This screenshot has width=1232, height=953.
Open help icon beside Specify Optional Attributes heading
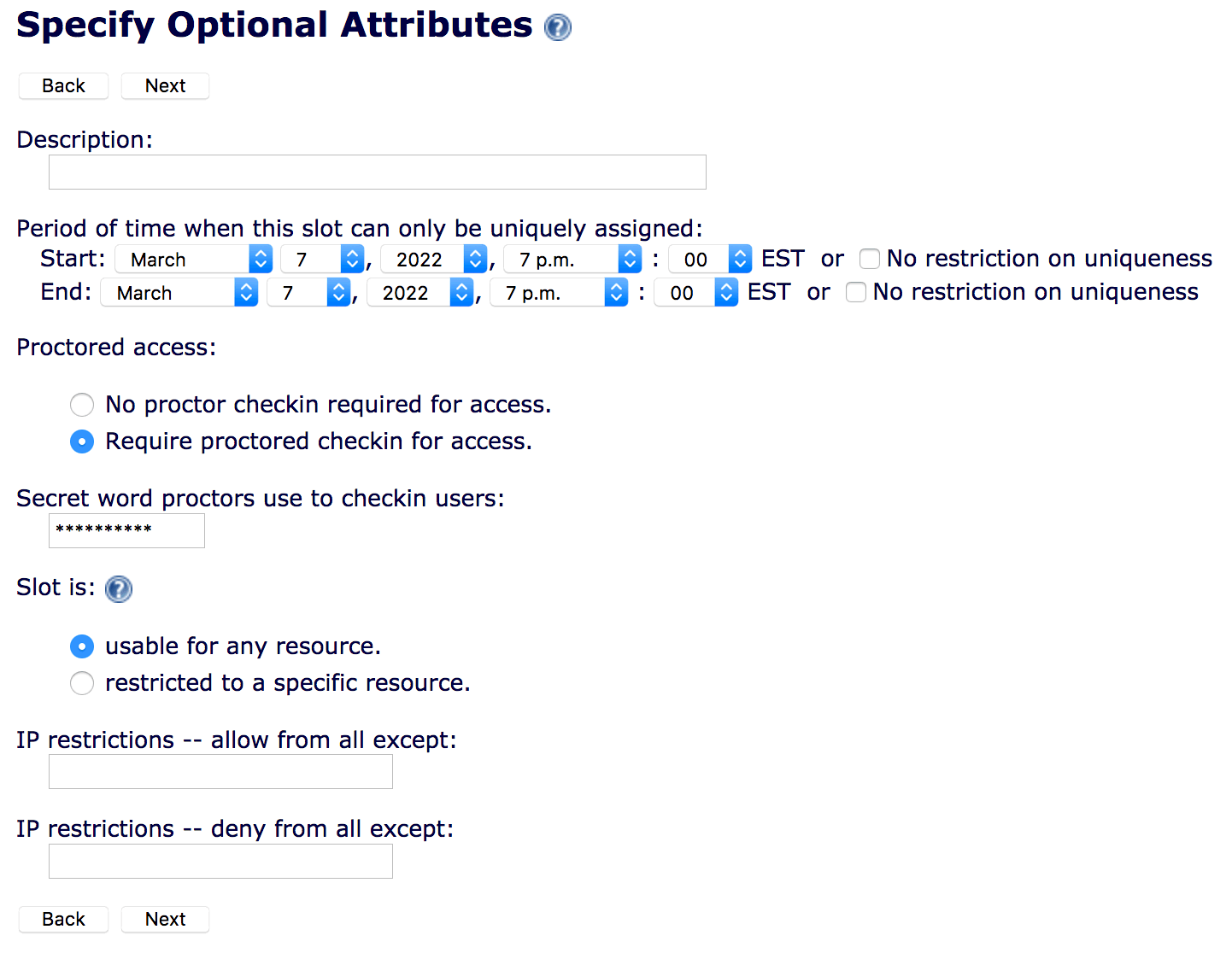(558, 27)
